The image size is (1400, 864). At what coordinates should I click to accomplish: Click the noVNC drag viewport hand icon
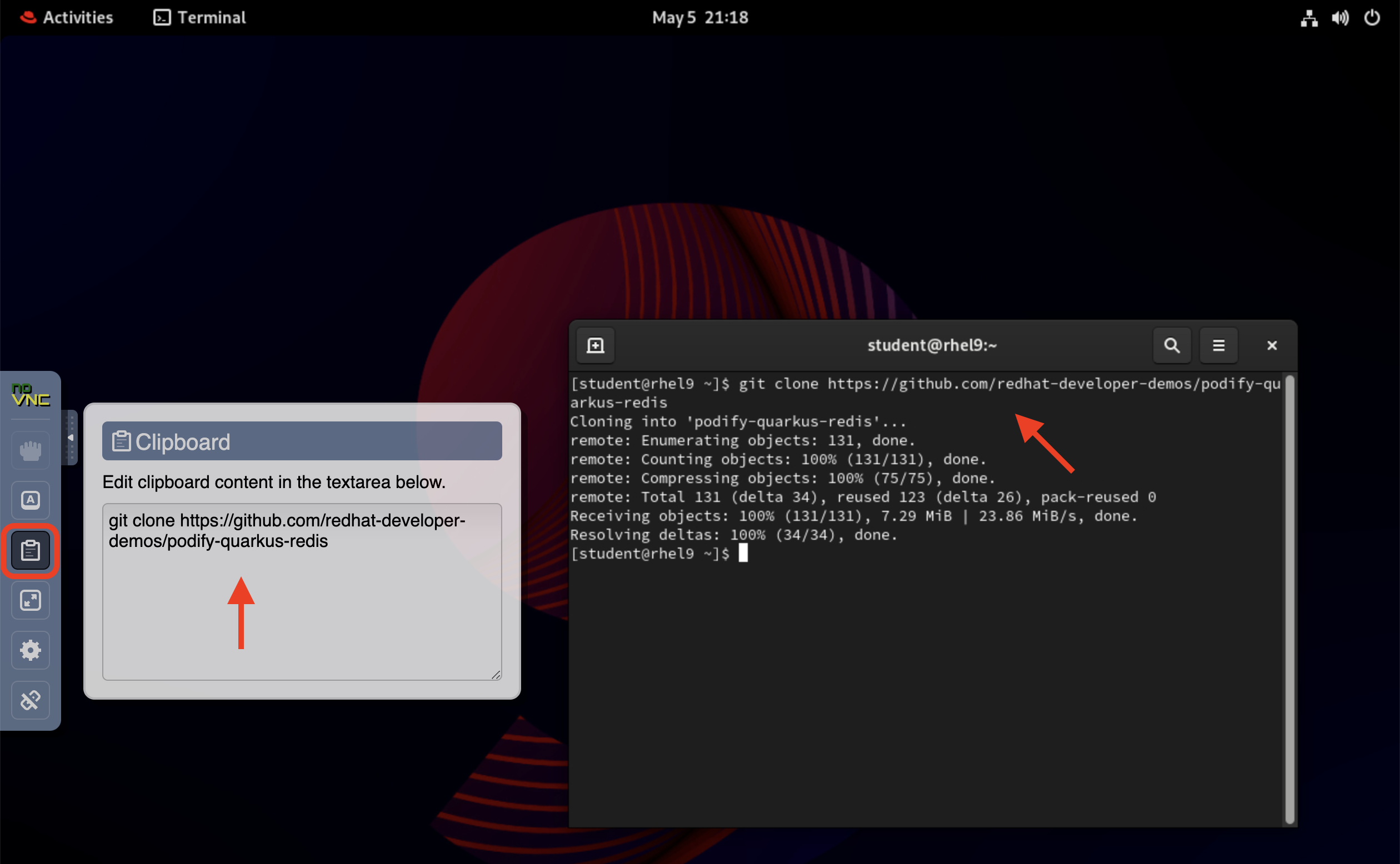point(31,450)
